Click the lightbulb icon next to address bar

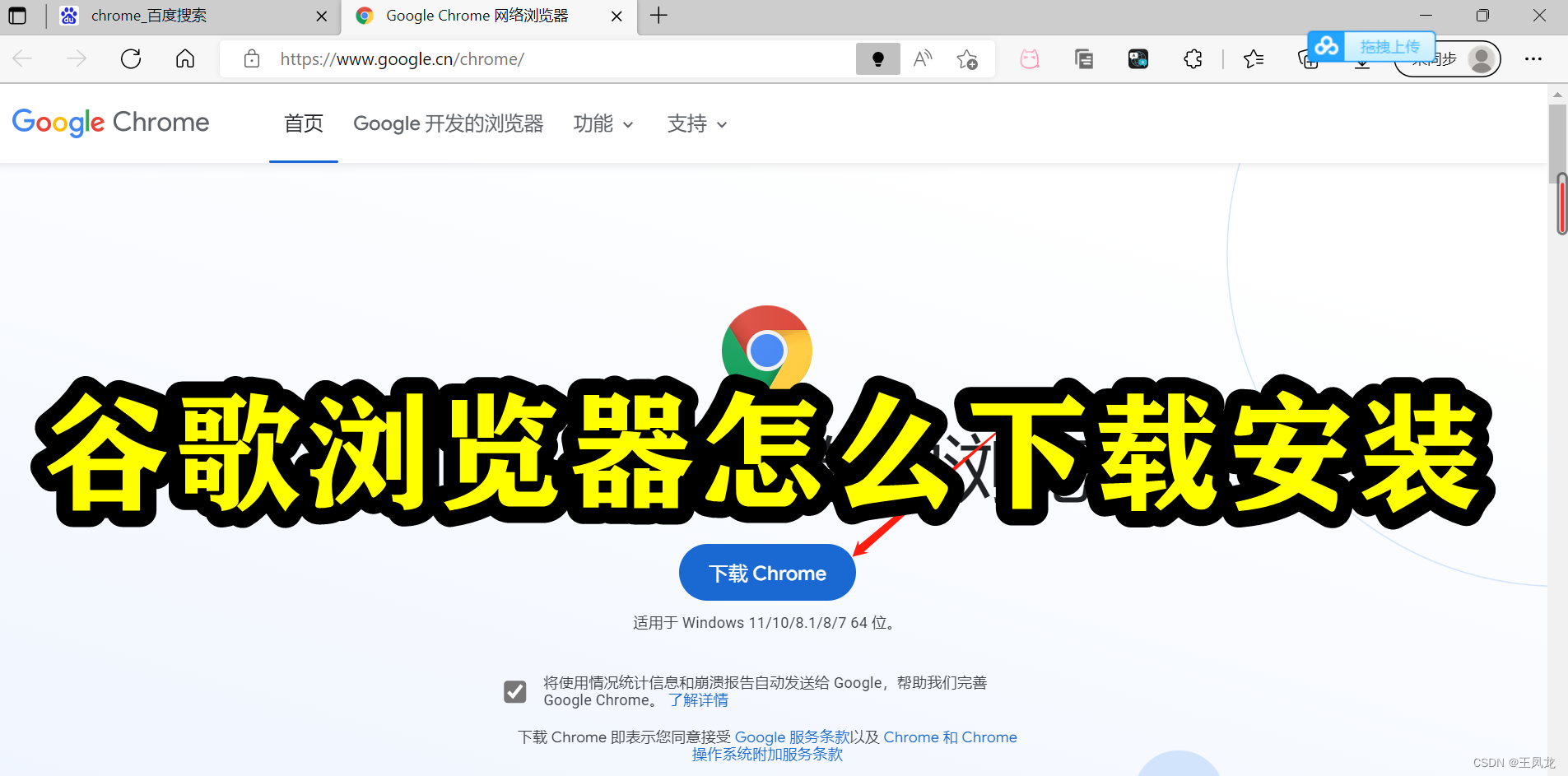tap(878, 58)
